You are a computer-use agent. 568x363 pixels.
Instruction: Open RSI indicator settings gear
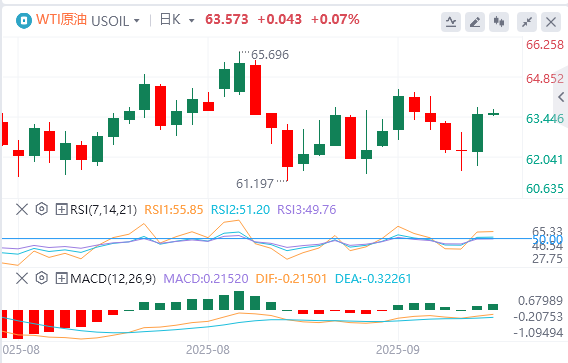pos(42,209)
